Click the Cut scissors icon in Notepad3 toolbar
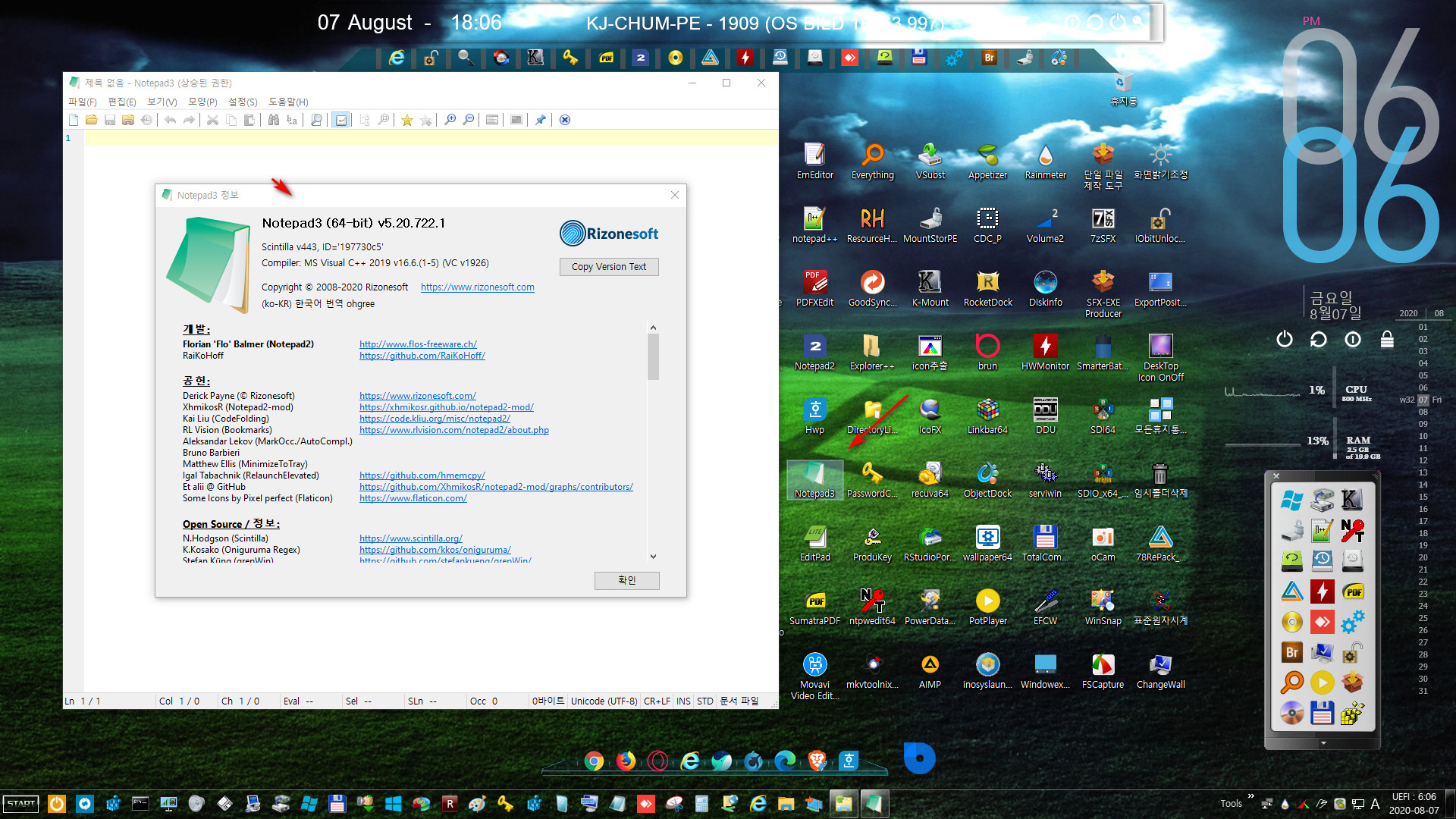The width and height of the screenshot is (1456, 819). coord(212,120)
